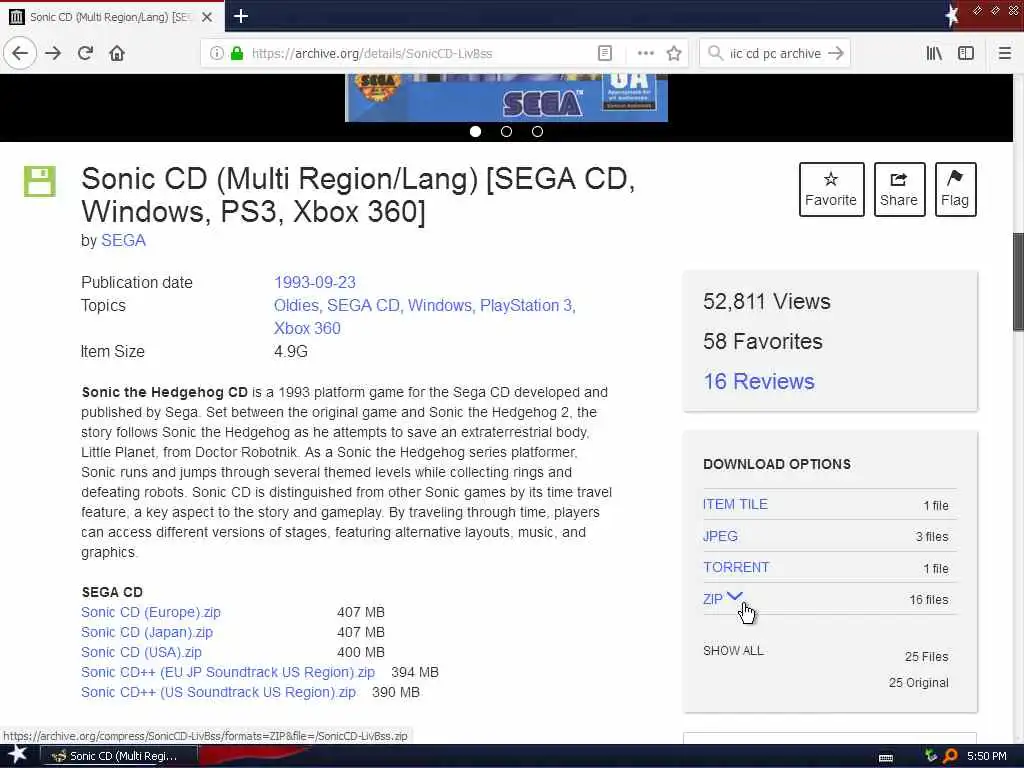Click the orange magnifier tray icon
The height and width of the screenshot is (768, 1024).
pyautogui.click(x=950, y=756)
